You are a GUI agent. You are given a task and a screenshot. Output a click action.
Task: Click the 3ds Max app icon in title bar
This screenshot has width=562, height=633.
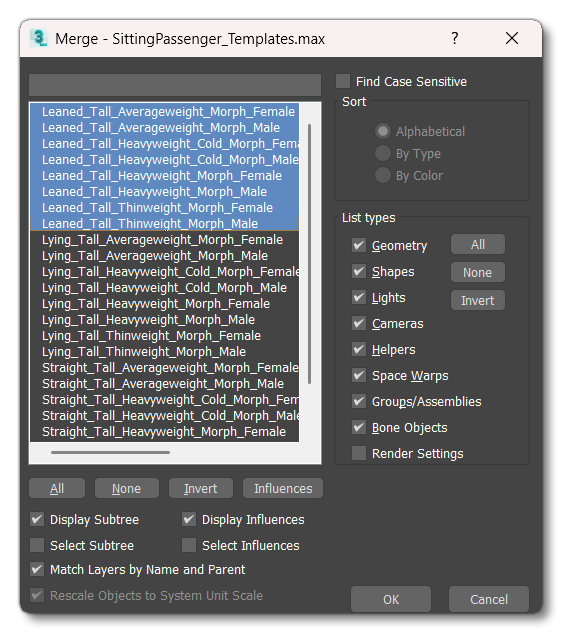pos(39,38)
